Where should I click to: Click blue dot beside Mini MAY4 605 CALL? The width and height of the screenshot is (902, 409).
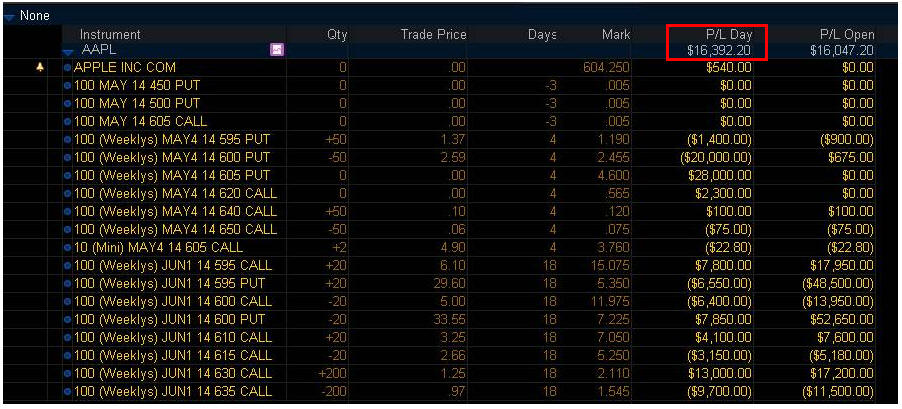[x=68, y=247]
